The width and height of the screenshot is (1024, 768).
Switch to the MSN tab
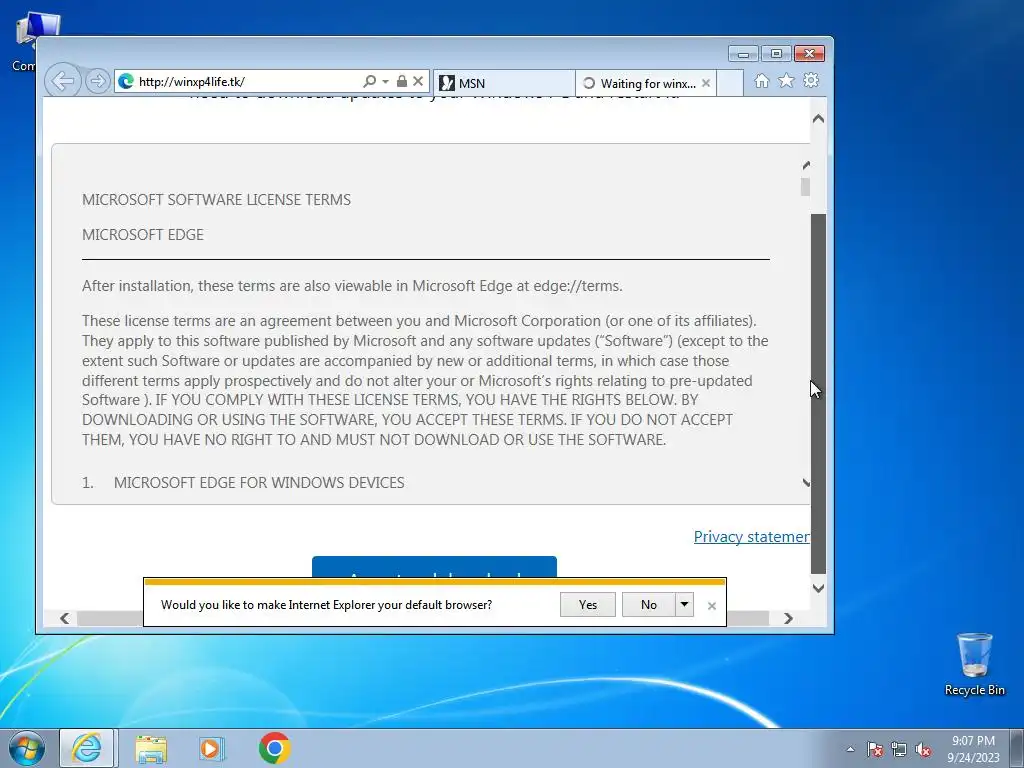pos(504,83)
